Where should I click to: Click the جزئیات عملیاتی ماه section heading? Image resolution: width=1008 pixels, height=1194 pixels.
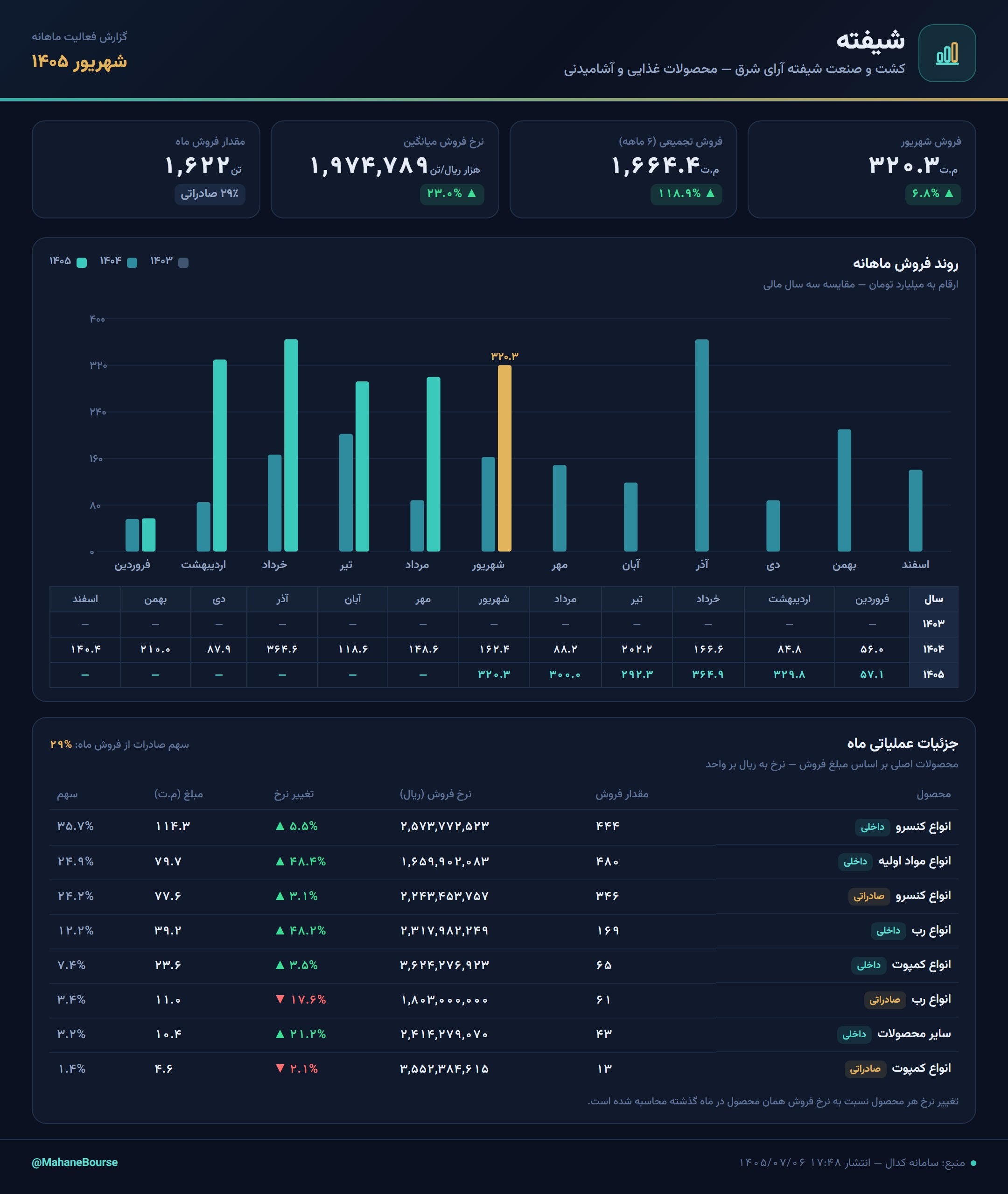point(902,744)
